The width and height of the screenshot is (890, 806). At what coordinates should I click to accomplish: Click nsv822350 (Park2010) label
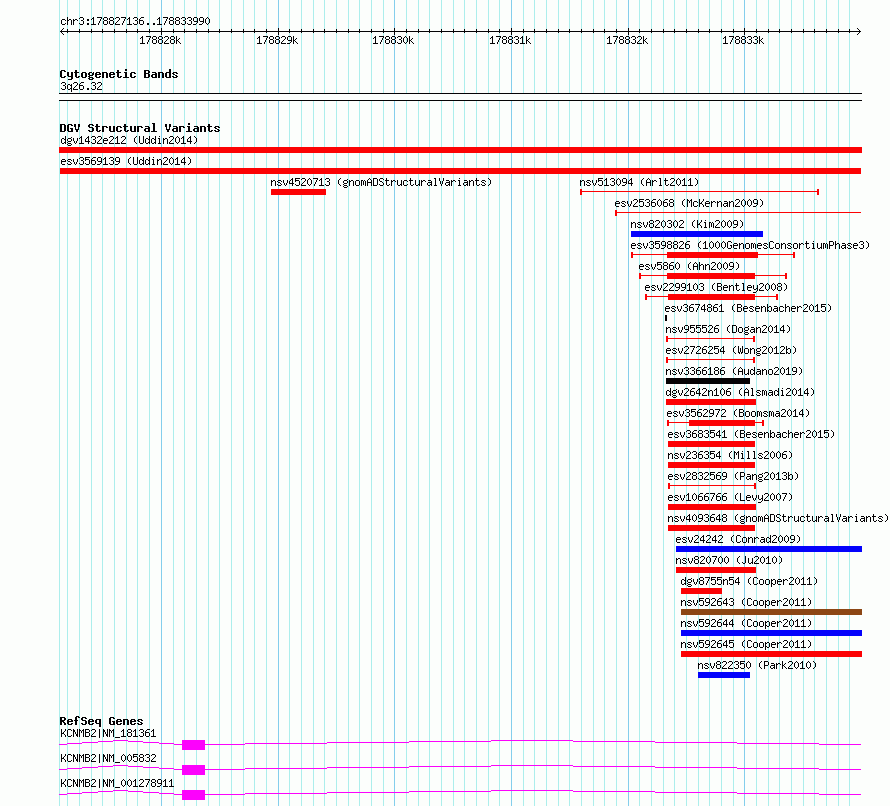click(757, 665)
